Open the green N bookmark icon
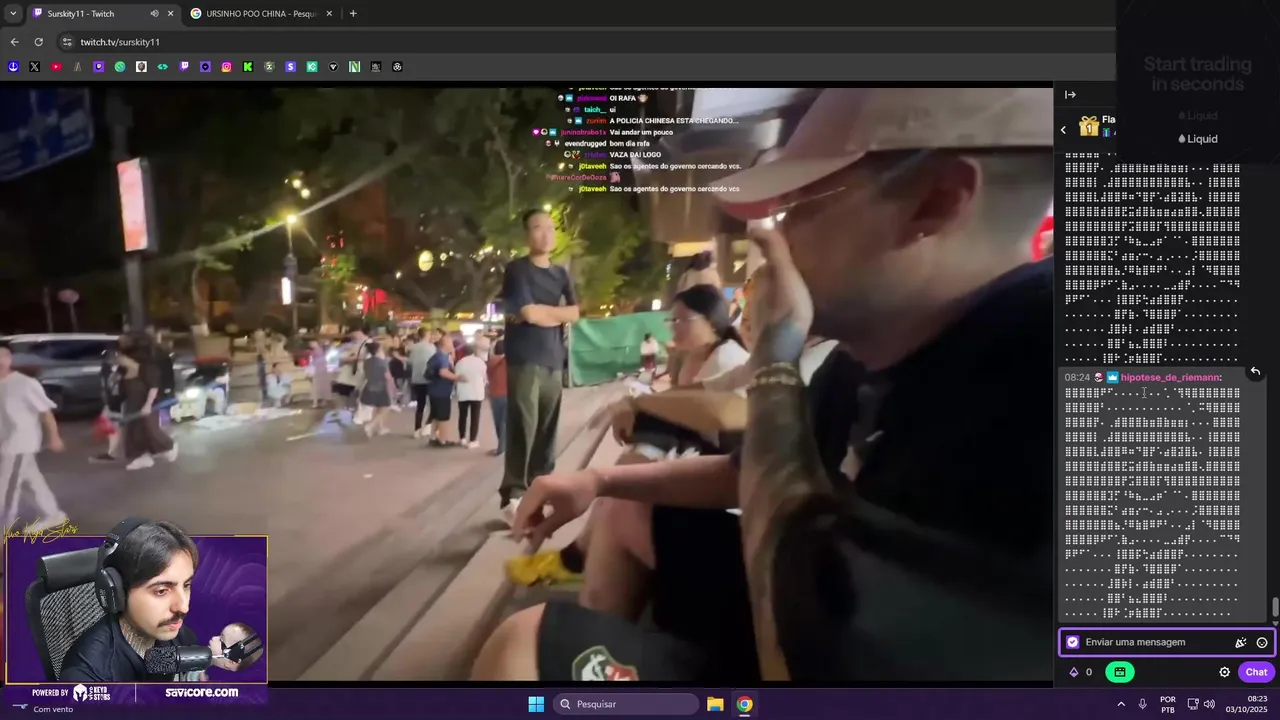 [x=355, y=67]
